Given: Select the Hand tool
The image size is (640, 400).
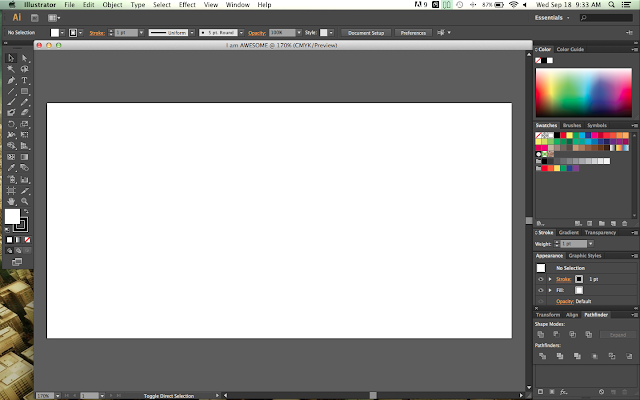Looking at the screenshot, I should 11,202.
